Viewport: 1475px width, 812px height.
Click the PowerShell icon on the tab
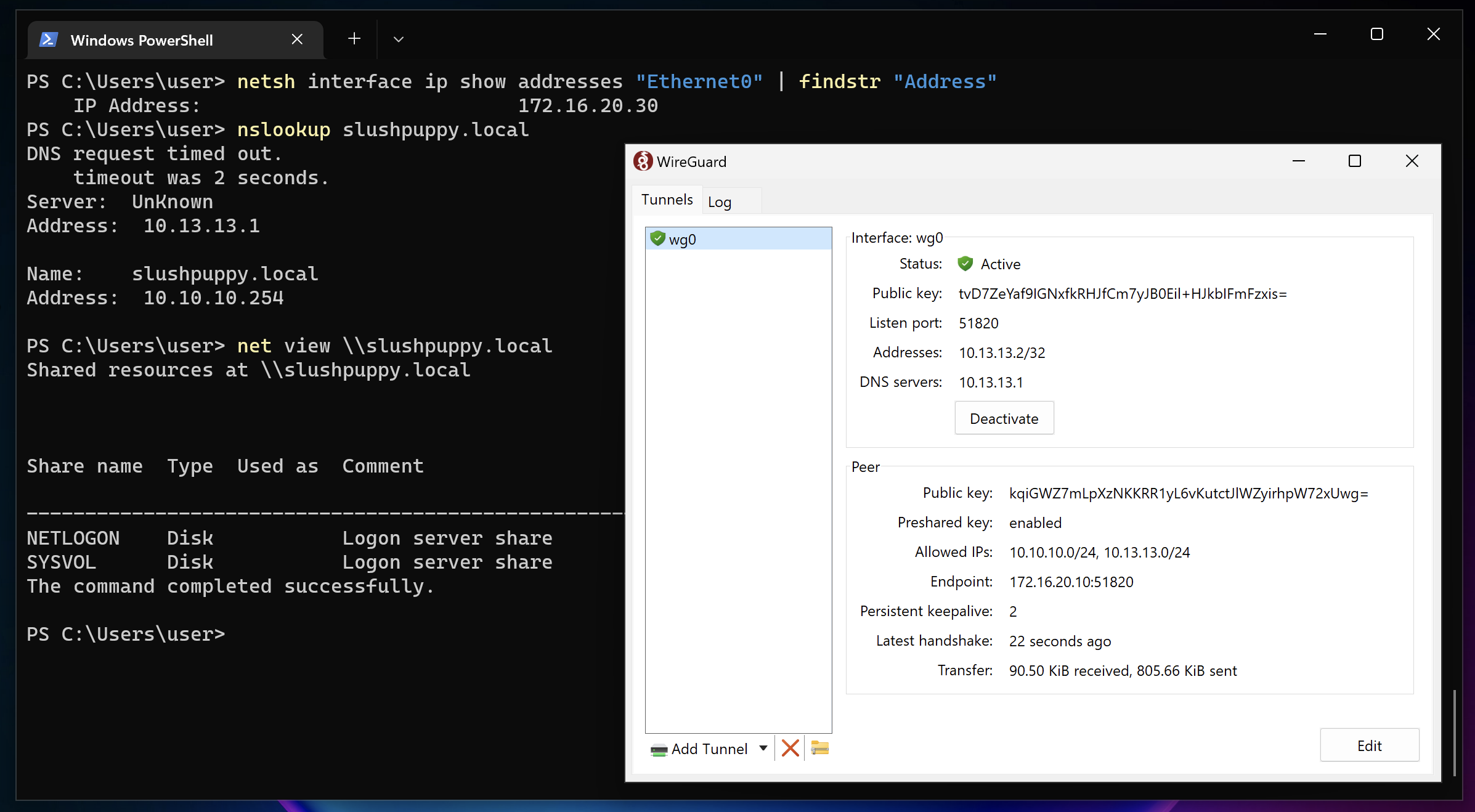click(49, 40)
